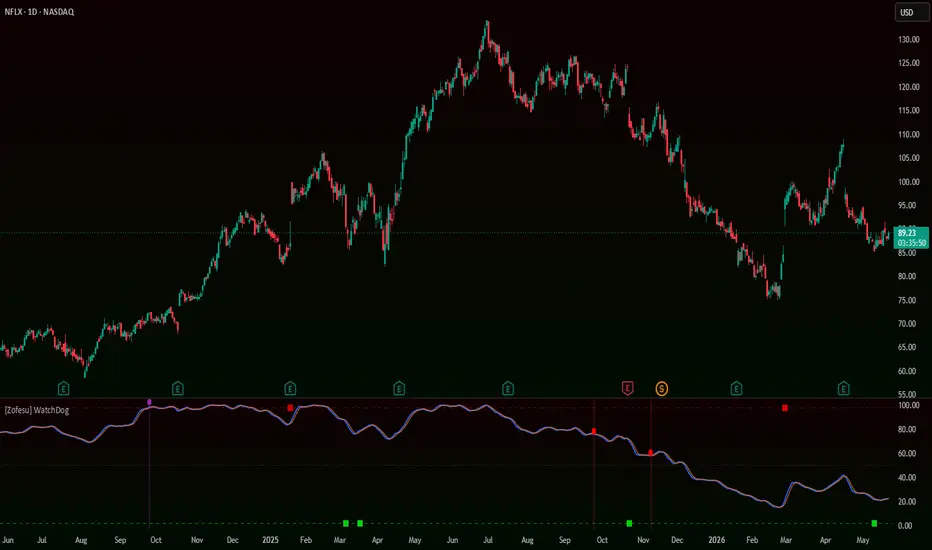Click the purple WatchDog signal dot
The image size is (932, 550).
149,403
